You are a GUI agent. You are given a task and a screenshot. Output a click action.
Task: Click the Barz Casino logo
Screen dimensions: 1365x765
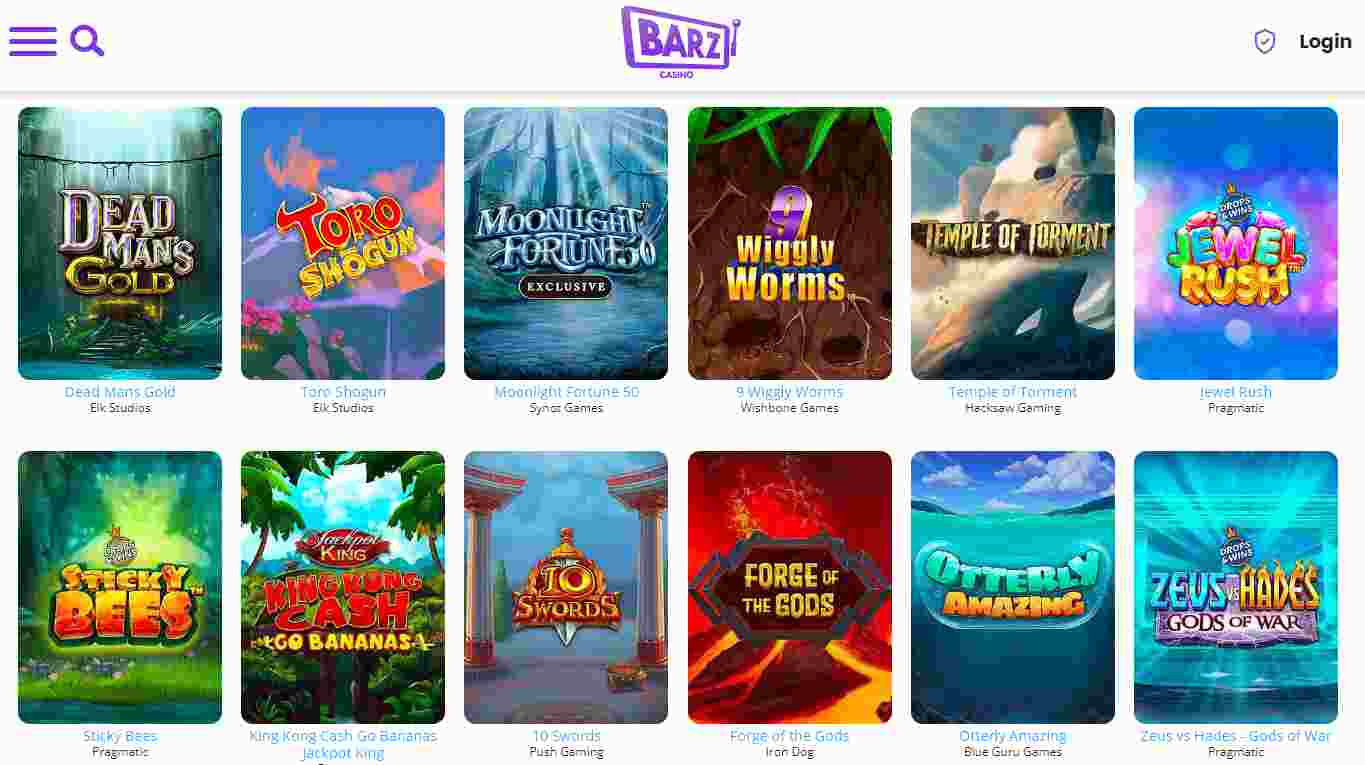[680, 43]
